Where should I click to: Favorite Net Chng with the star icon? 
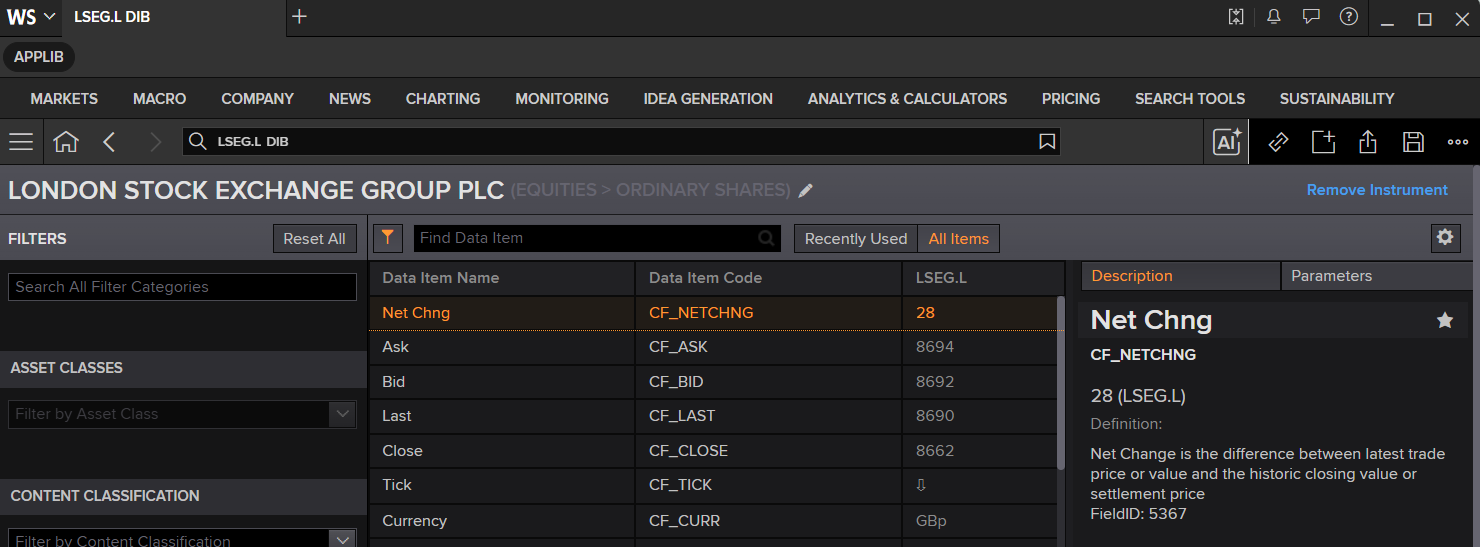1445,320
